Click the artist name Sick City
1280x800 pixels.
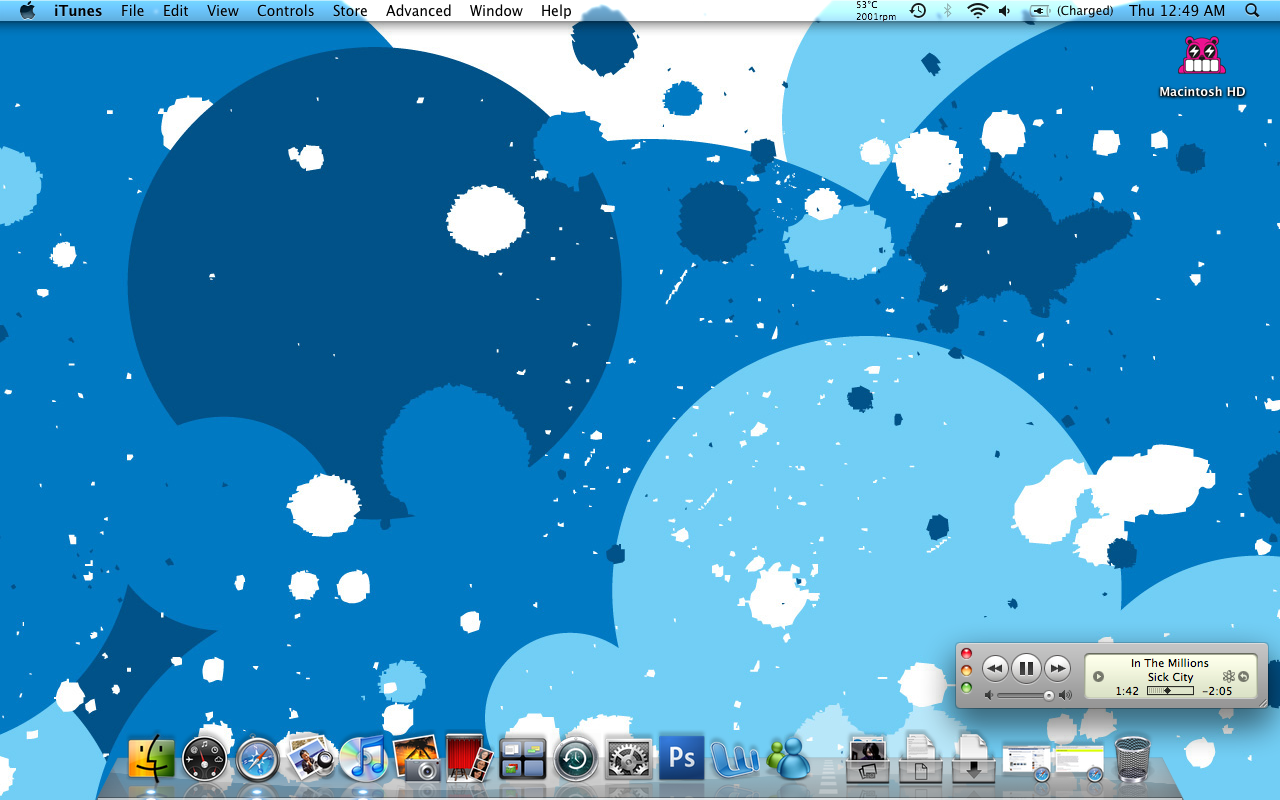click(1170, 677)
